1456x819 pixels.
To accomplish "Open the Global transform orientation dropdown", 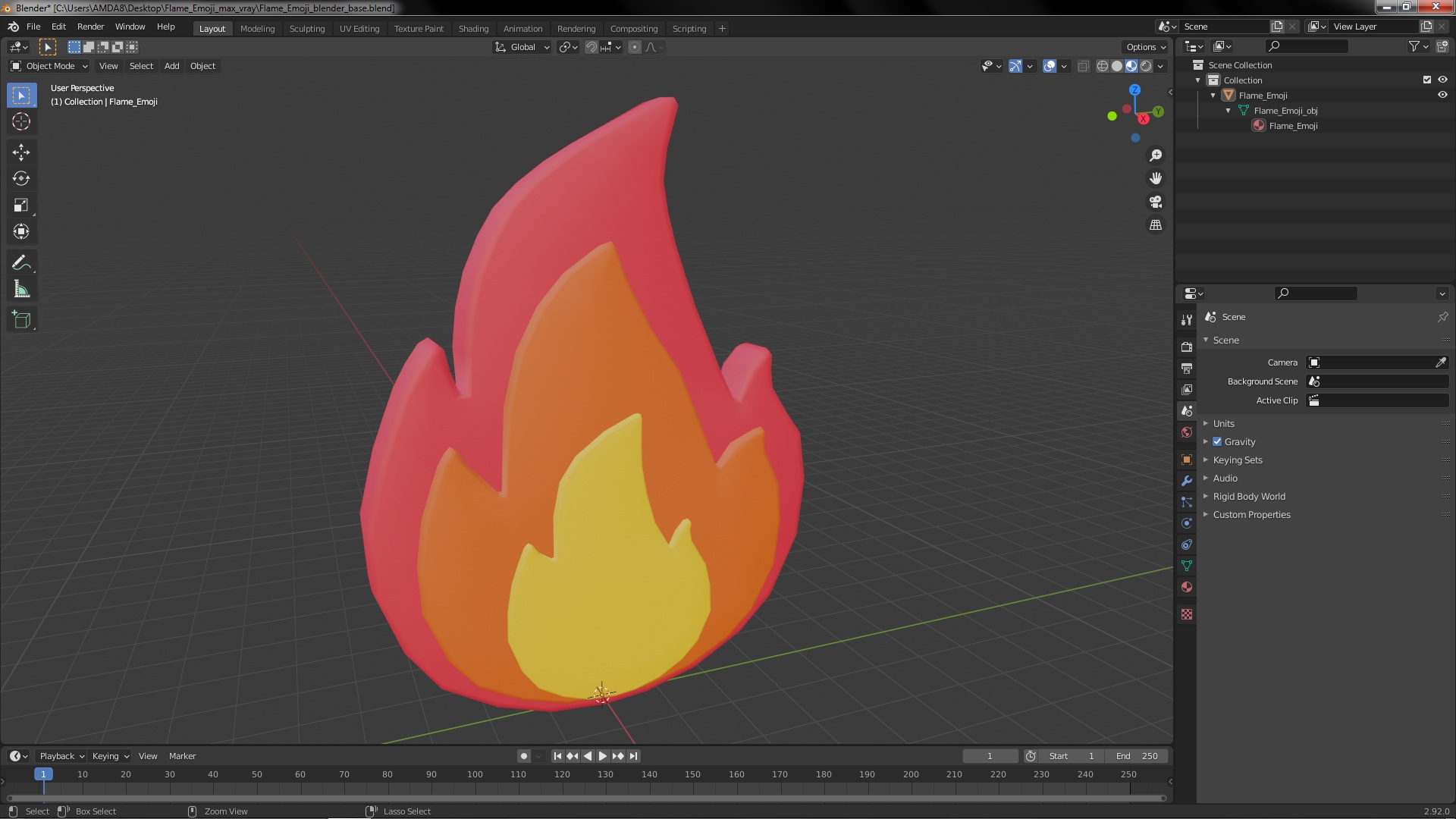I will pos(522,47).
